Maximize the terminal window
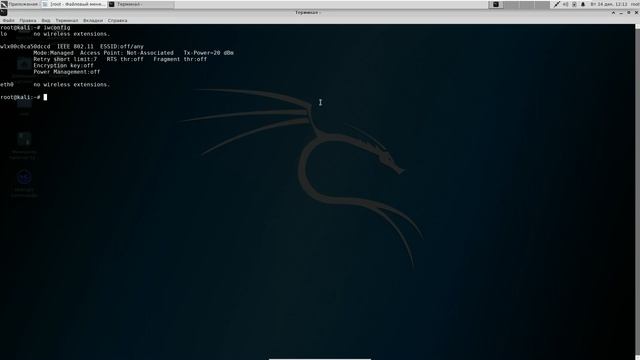640x360 pixels. point(629,13)
